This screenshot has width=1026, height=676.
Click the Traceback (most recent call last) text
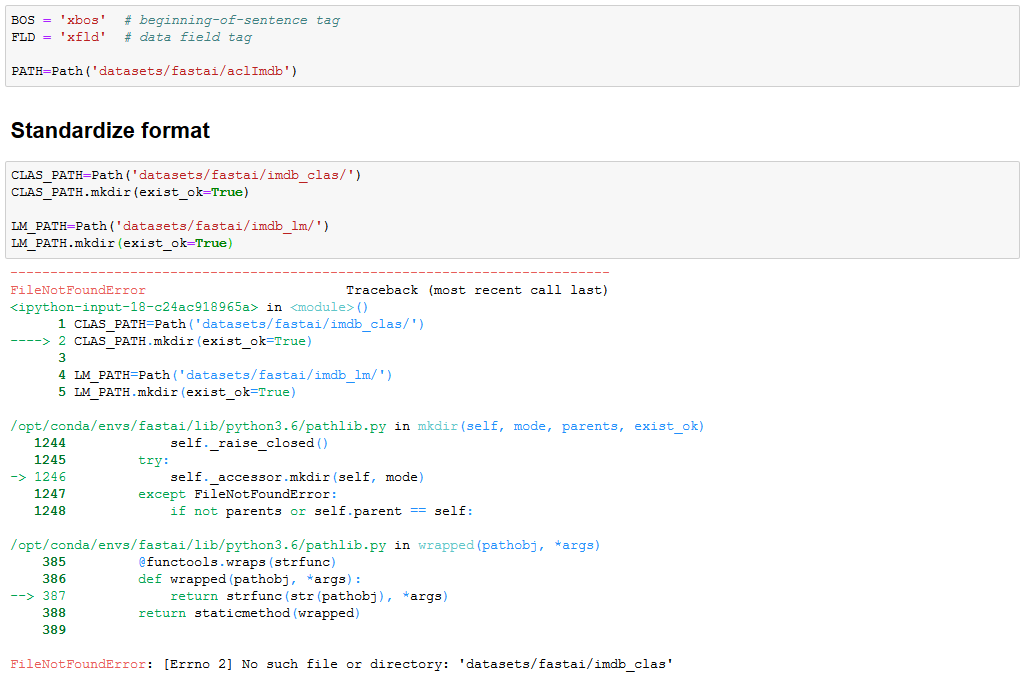tap(476, 290)
